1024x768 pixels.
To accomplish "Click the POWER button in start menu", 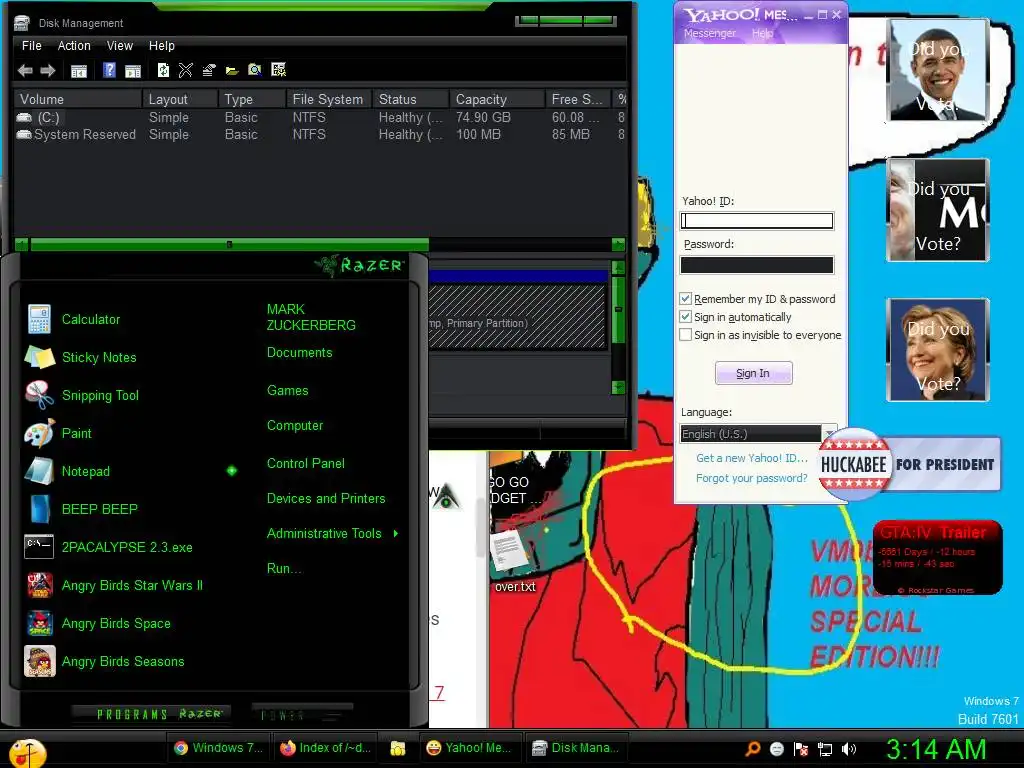I will (301, 715).
